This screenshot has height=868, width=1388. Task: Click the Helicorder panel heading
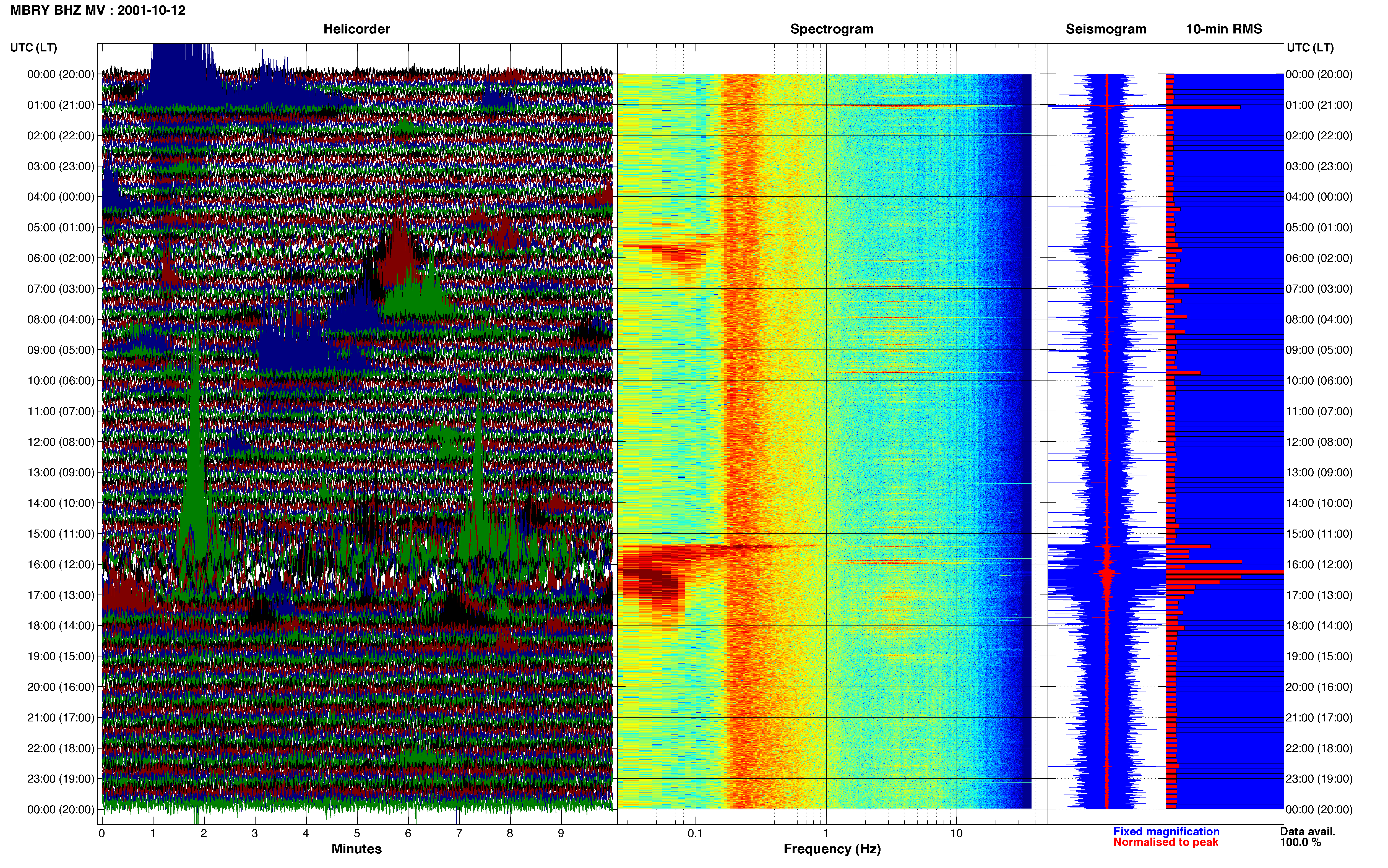356,29
